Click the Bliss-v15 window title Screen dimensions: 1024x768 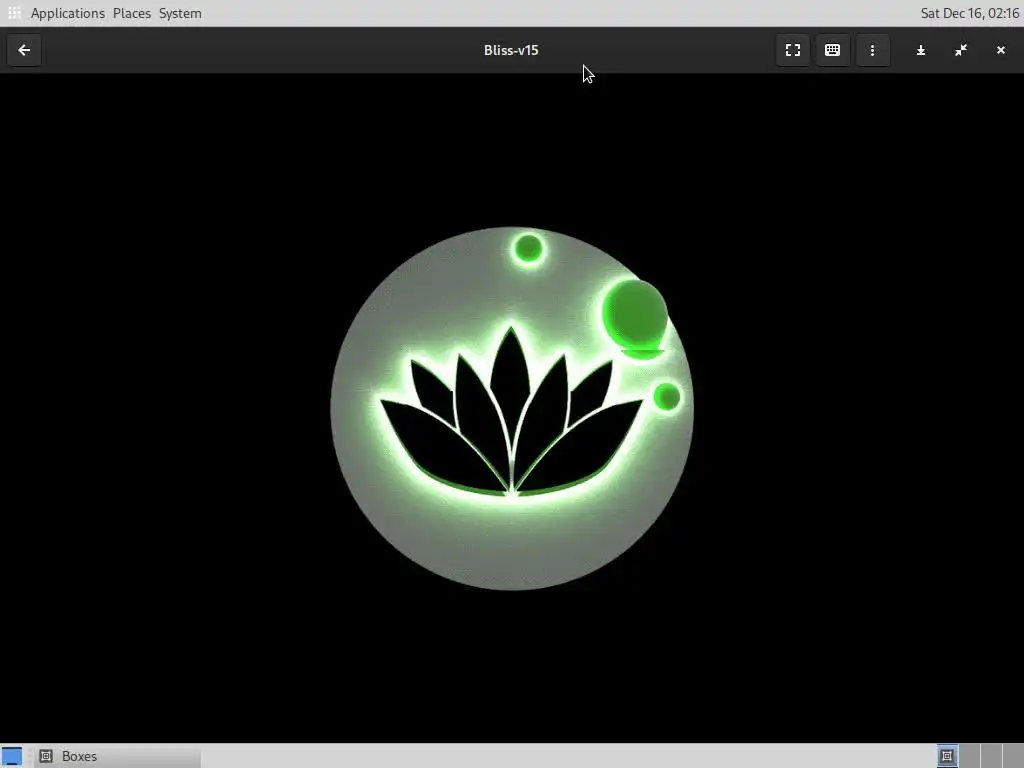click(x=511, y=50)
